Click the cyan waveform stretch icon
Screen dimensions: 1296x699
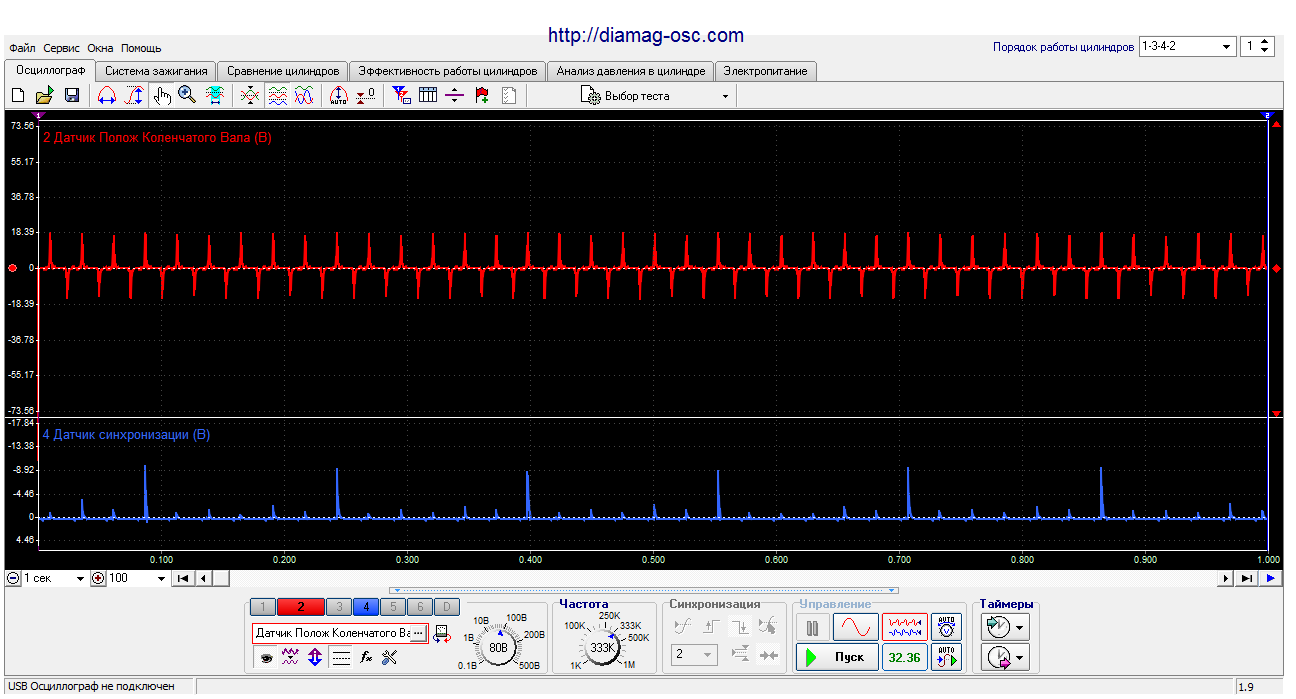(215, 96)
